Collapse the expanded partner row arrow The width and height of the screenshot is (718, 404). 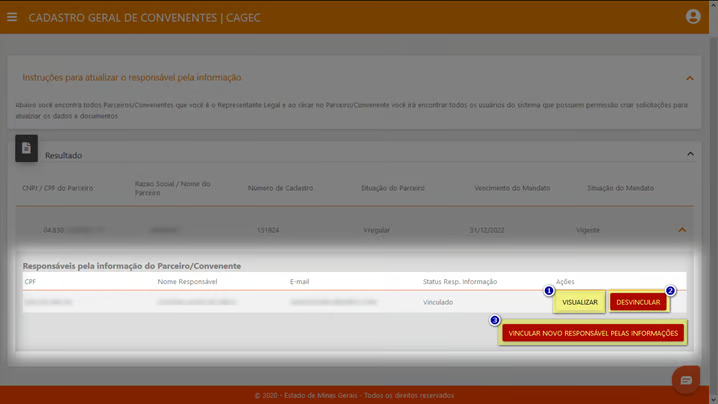(x=682, y=230)
